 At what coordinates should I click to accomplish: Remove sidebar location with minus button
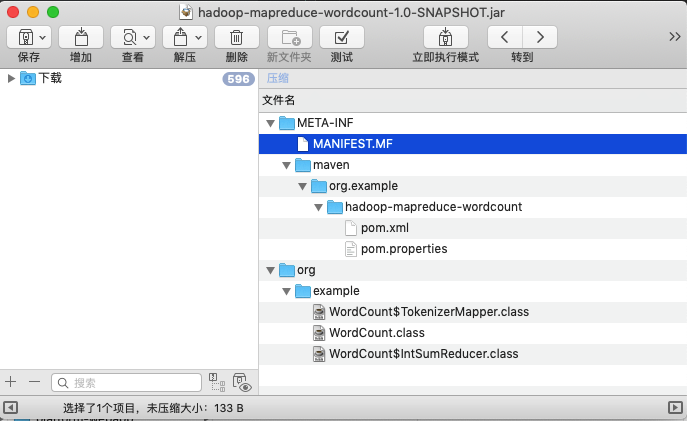[35, 382]
